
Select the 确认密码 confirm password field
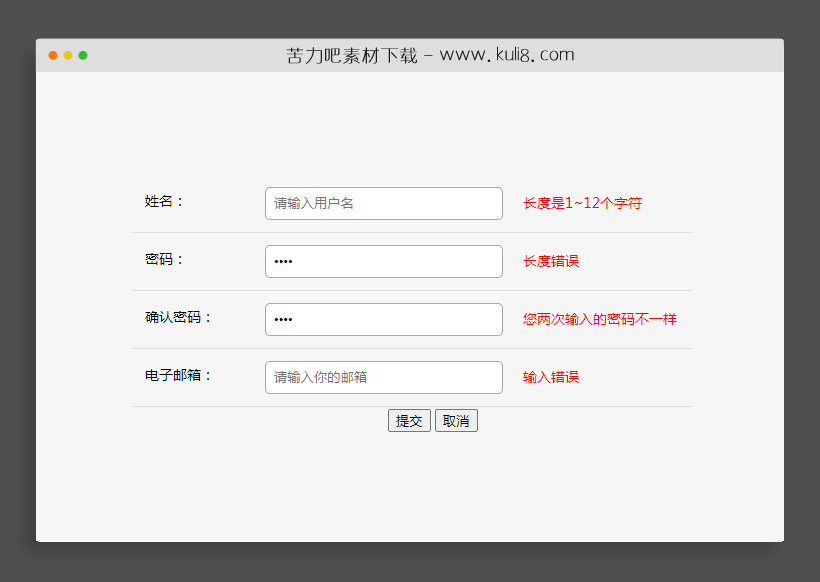[383, 319]
